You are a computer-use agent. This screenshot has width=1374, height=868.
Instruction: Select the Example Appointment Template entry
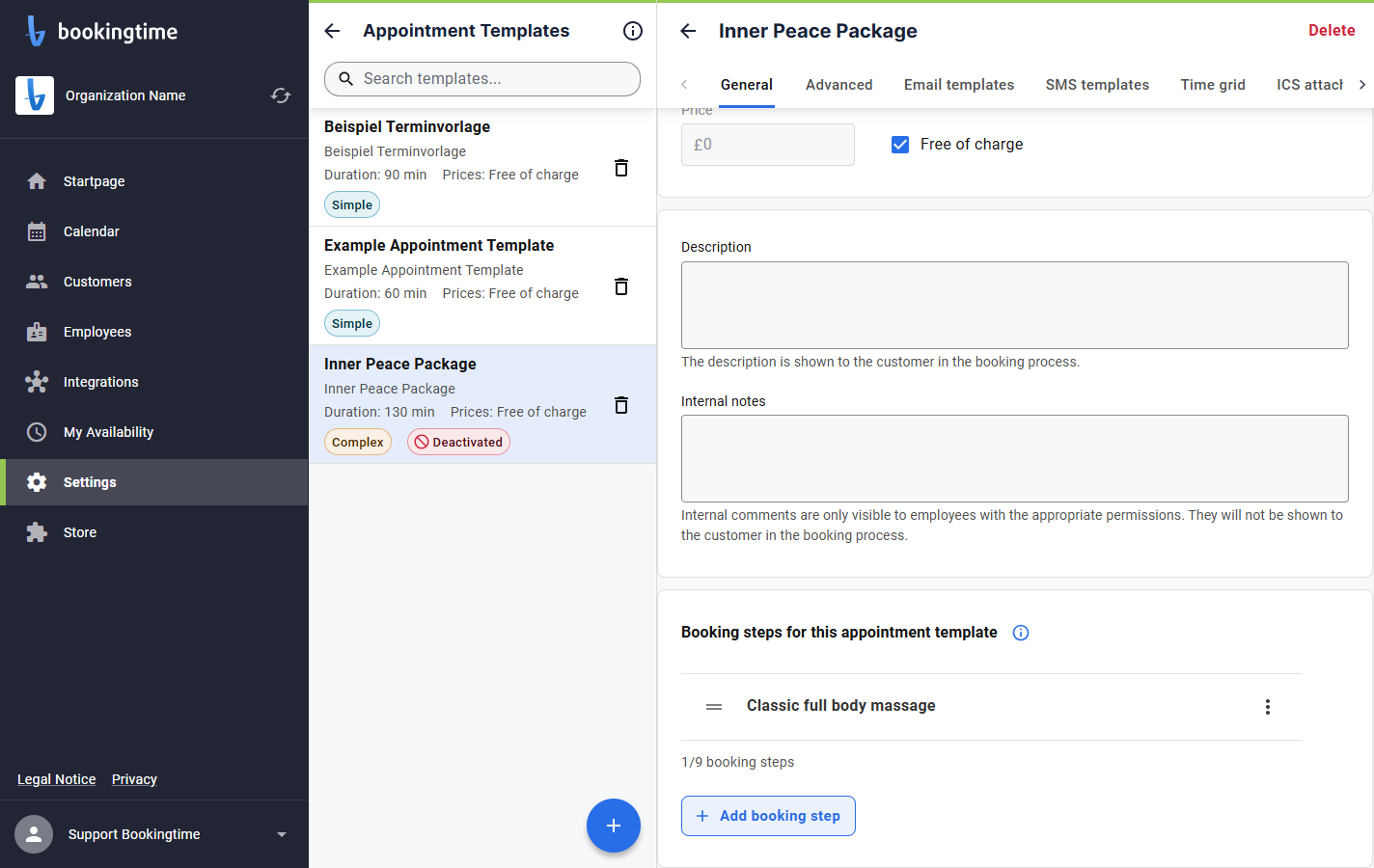coord(482,285)
